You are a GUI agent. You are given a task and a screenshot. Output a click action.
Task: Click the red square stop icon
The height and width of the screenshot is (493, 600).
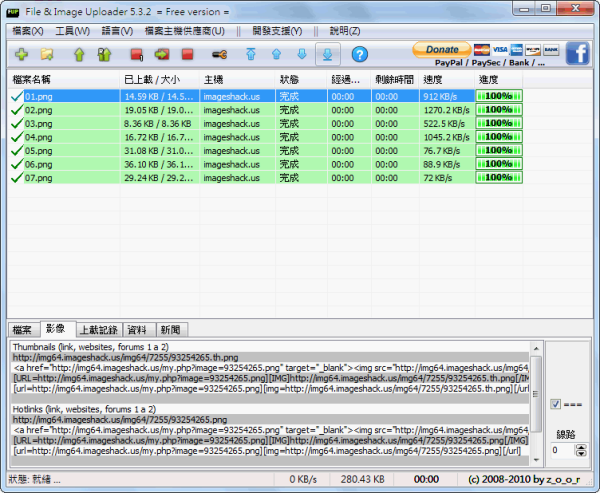coord(186,54)
